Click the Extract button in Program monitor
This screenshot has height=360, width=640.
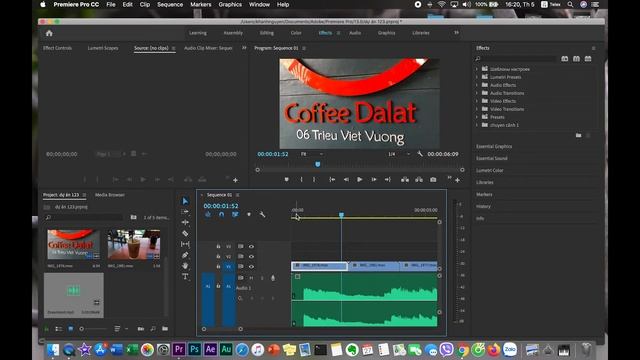[x=419, y=180]
